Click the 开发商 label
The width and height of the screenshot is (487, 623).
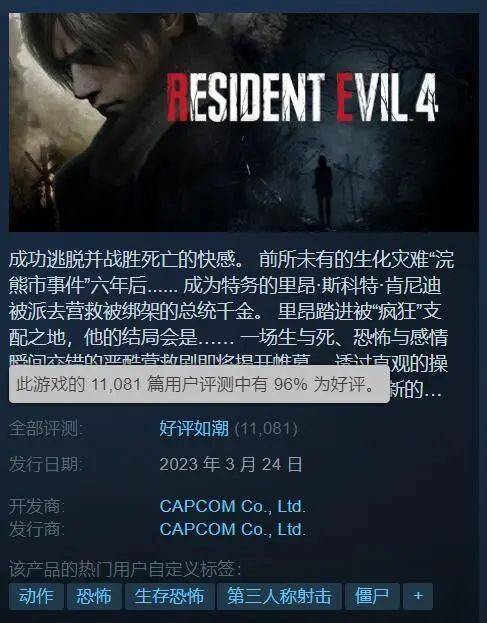coord(37,507)
